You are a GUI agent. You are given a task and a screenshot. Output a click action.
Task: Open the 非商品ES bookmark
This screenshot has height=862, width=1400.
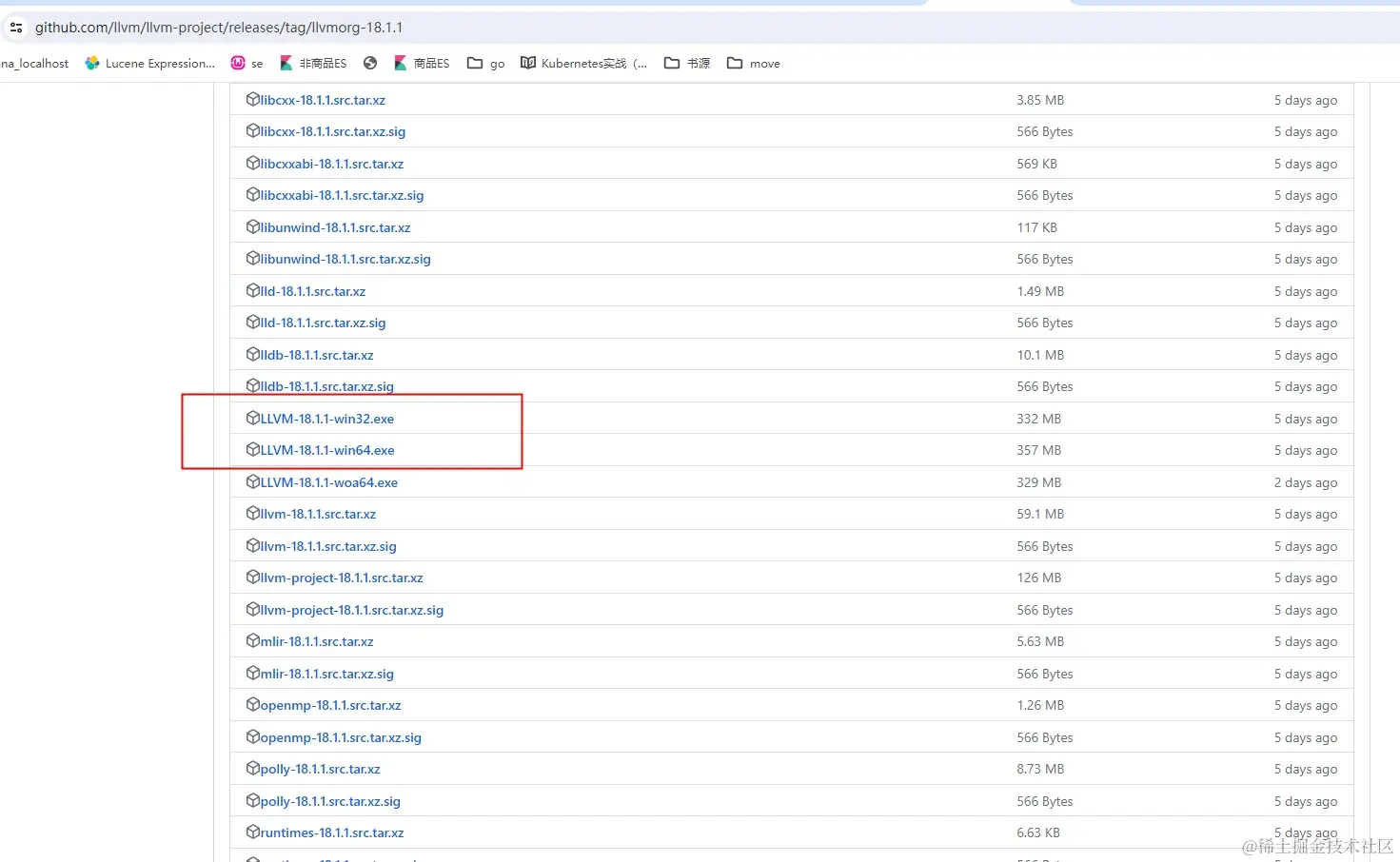[x=313, y=64]
